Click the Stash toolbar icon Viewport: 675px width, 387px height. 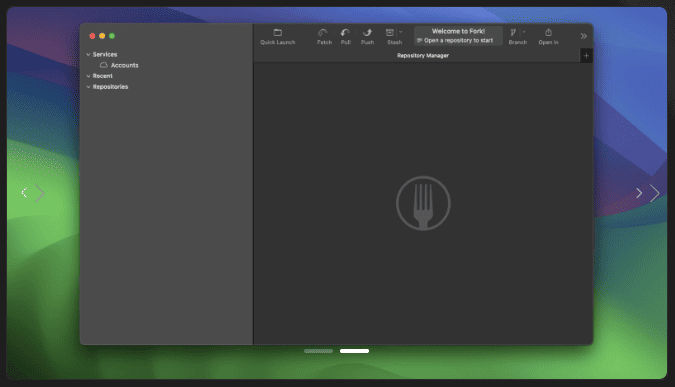390,33
